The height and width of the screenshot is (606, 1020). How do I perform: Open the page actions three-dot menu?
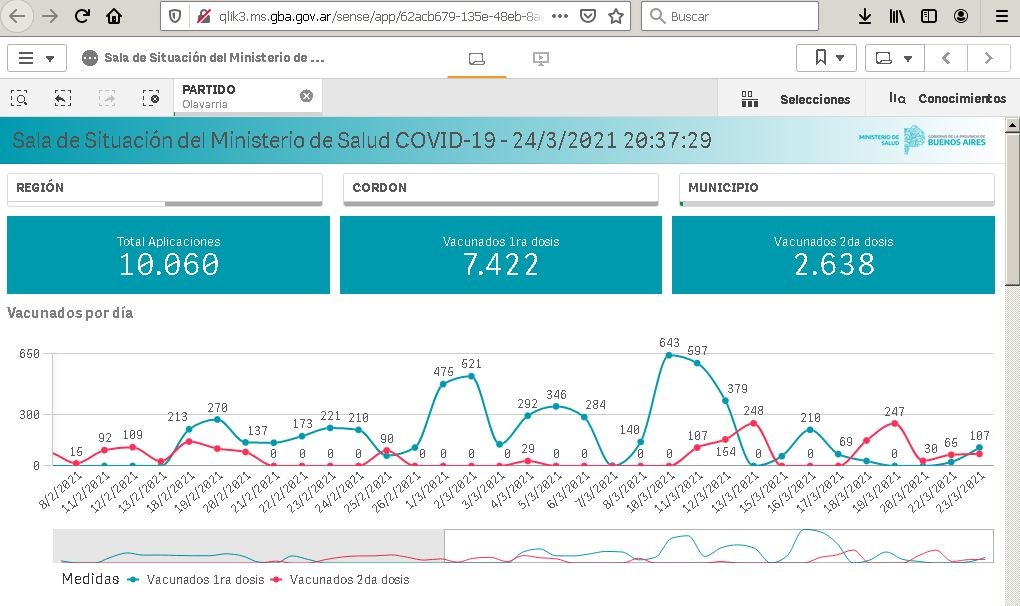click(559, 16)
